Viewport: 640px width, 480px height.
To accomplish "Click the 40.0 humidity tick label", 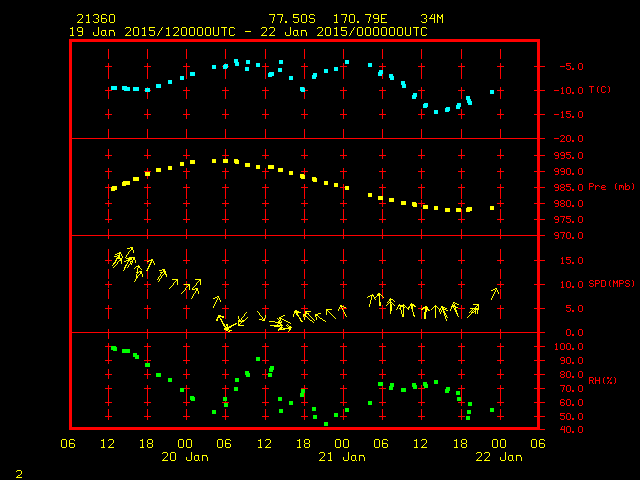I will (x=571, y=429).
